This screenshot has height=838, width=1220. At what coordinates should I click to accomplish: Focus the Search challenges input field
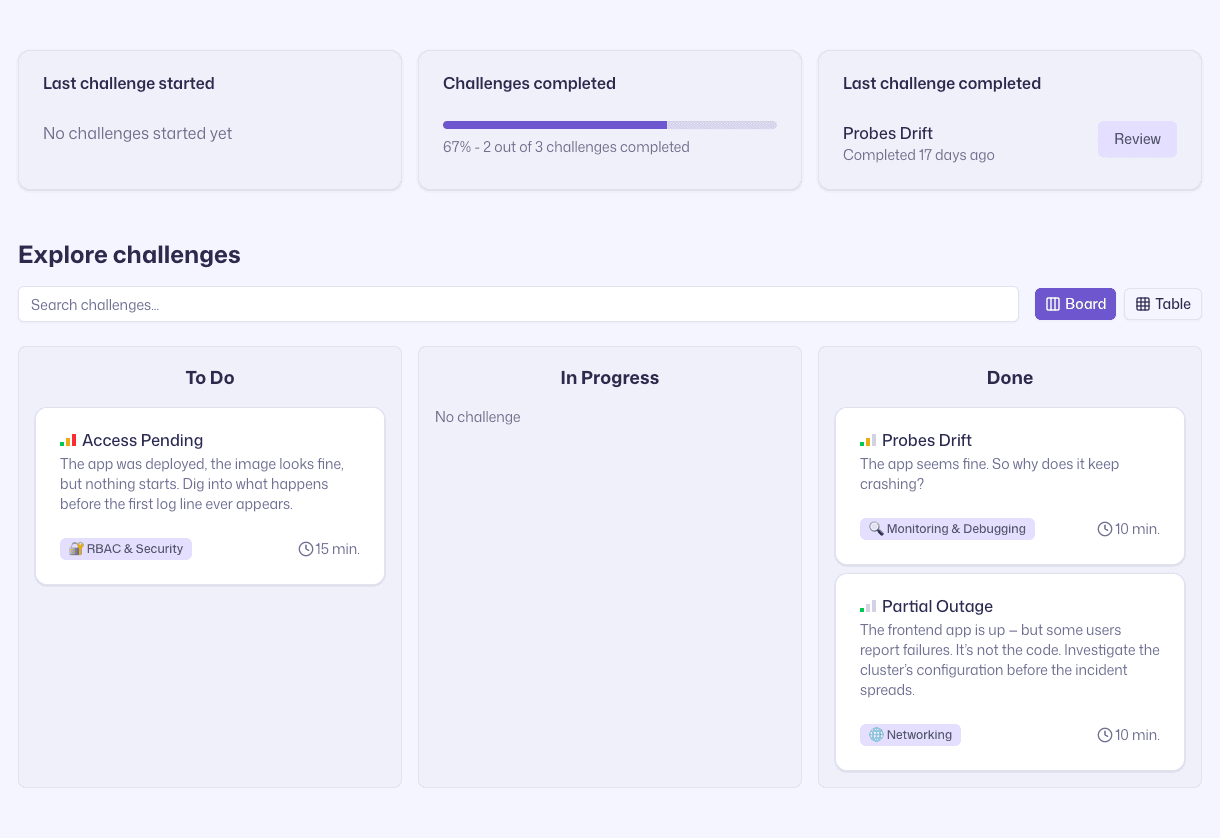[x=518, y=304]
